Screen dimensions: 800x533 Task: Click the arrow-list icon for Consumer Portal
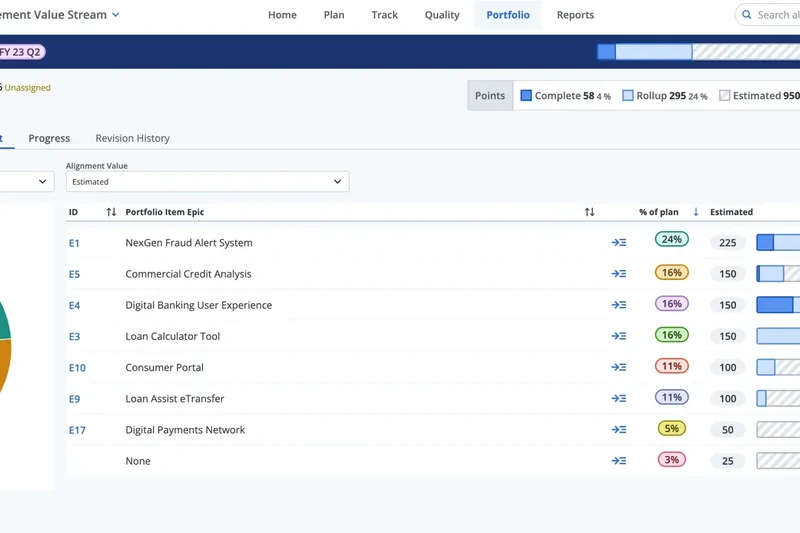click(619, 367)
